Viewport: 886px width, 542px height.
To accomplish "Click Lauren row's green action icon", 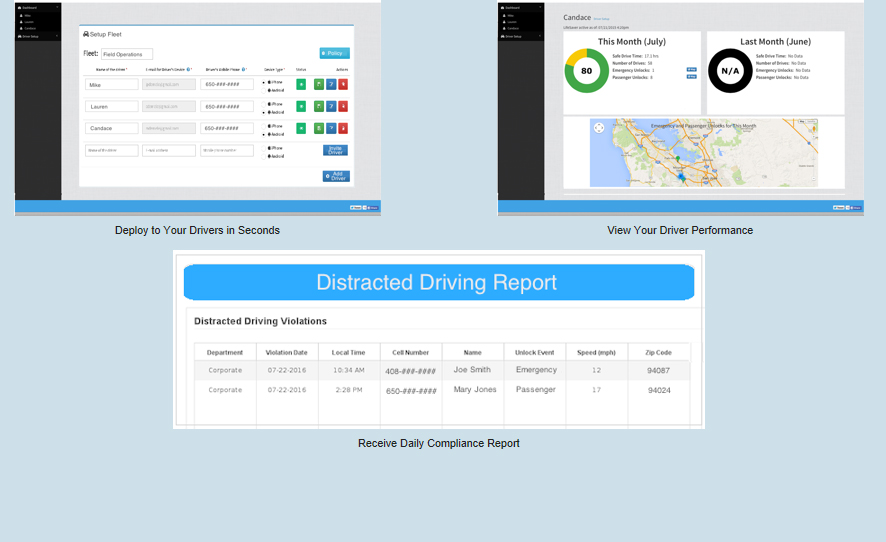I will pyautogui.click(x=319, y=106).
